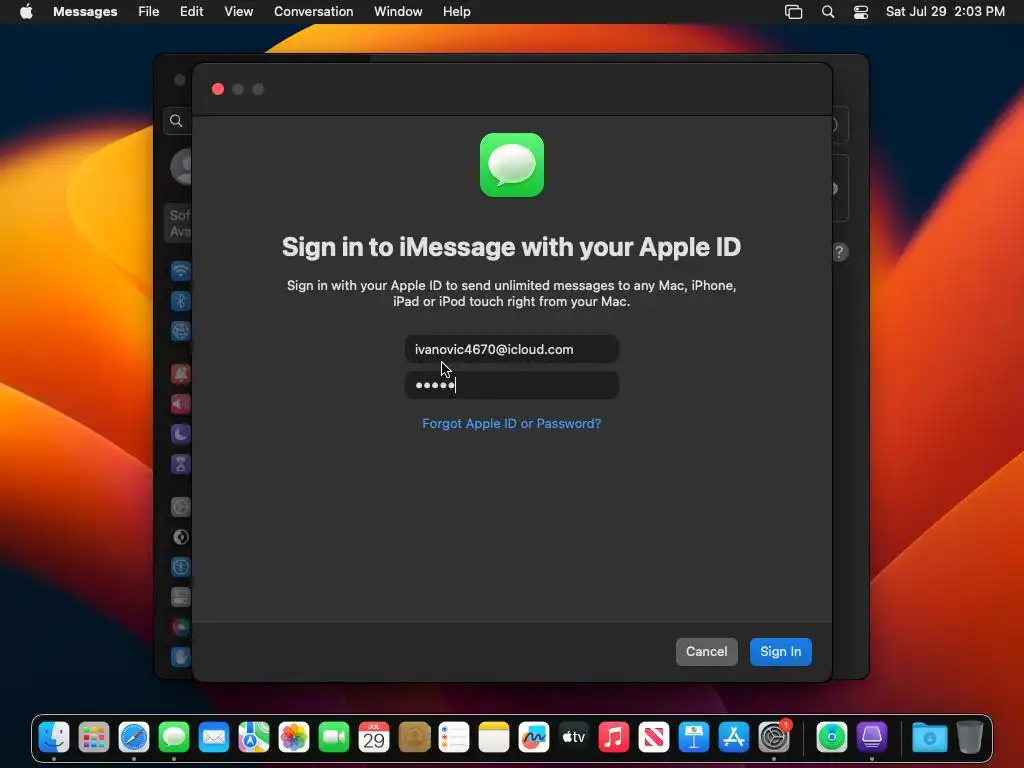Select Screen Time hourglass in System Settings sidebar
The width and height of the screenshot is (1024, 768).
[181, 464]
